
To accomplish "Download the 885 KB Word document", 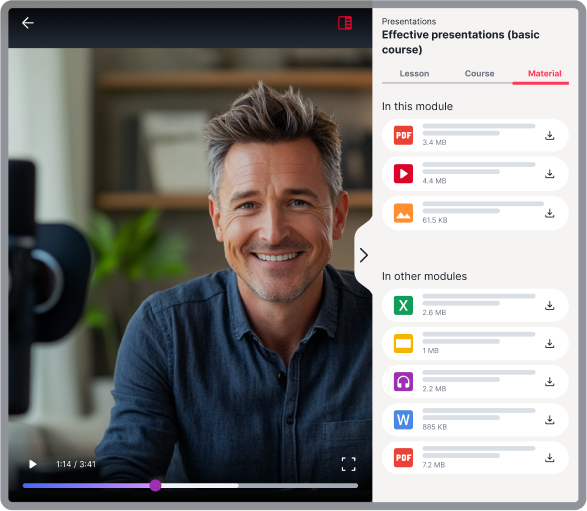I will tap(549, 420).
